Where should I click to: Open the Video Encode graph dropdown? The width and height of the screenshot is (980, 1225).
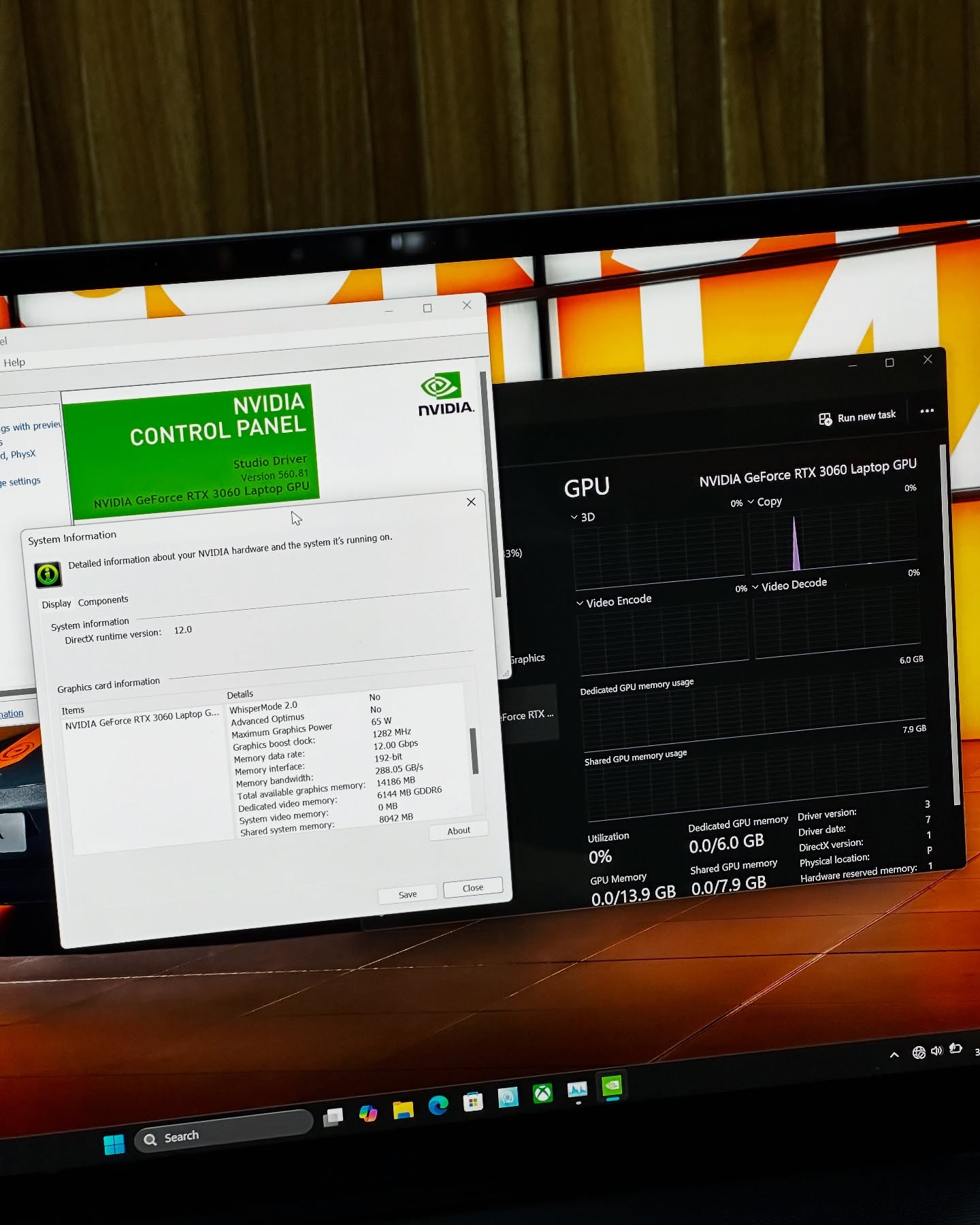click(x=614, y=601)
